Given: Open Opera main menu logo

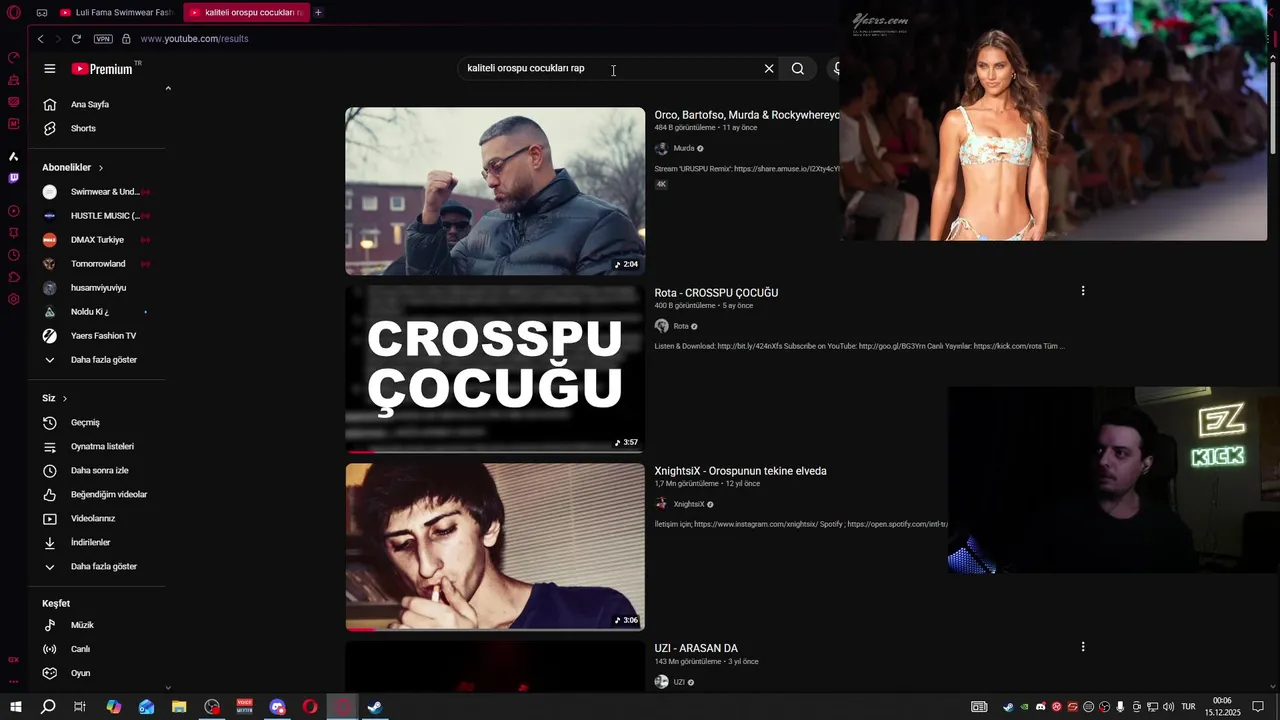Looking at the screenshot, I should [14, 13].
